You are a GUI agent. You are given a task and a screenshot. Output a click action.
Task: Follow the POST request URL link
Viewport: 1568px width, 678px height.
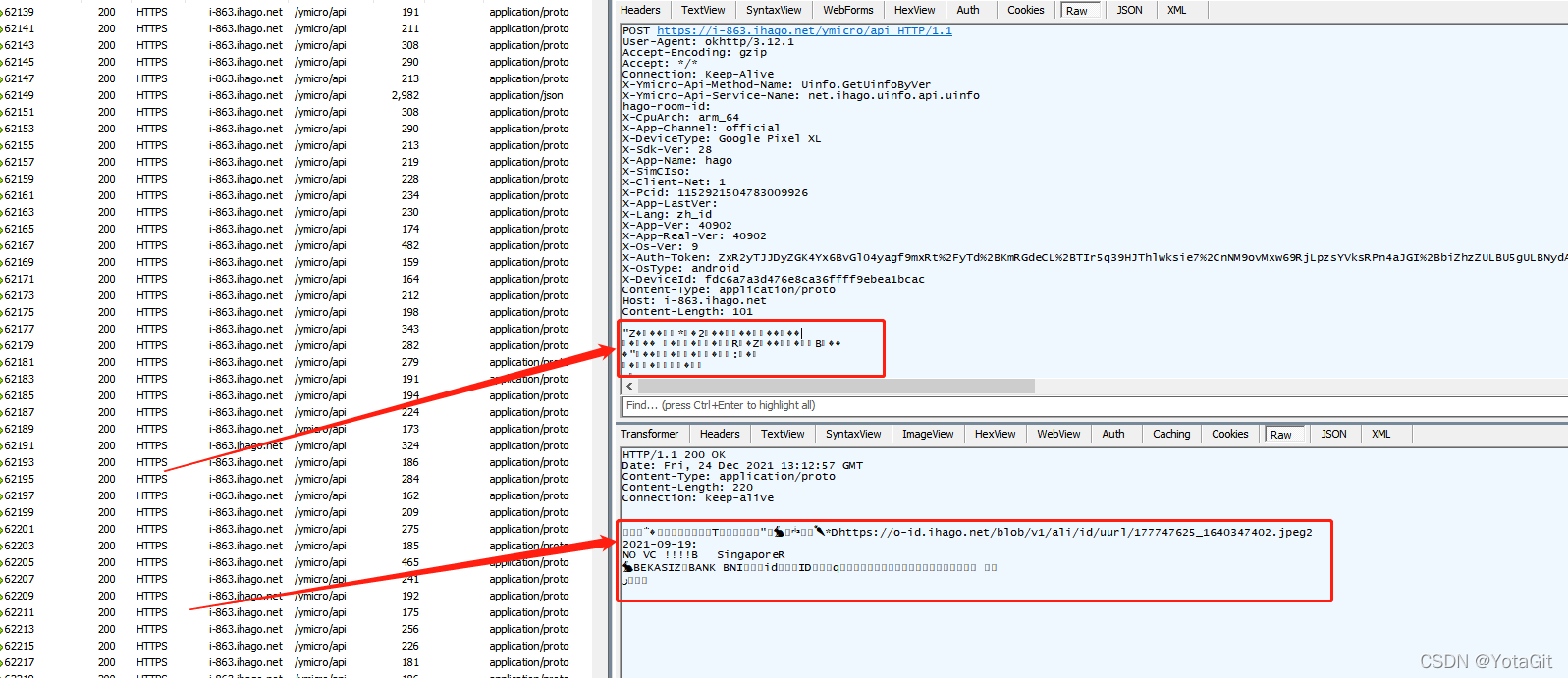click(804, 30)
